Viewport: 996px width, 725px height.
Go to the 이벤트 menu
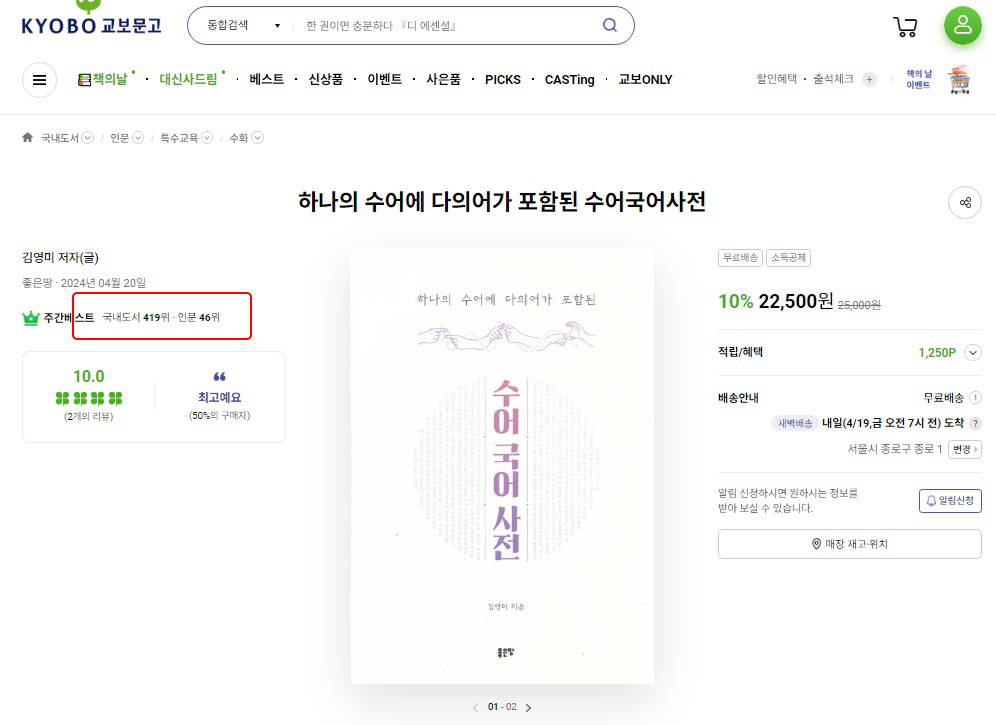pyautogui.click(x=384, y=80)
